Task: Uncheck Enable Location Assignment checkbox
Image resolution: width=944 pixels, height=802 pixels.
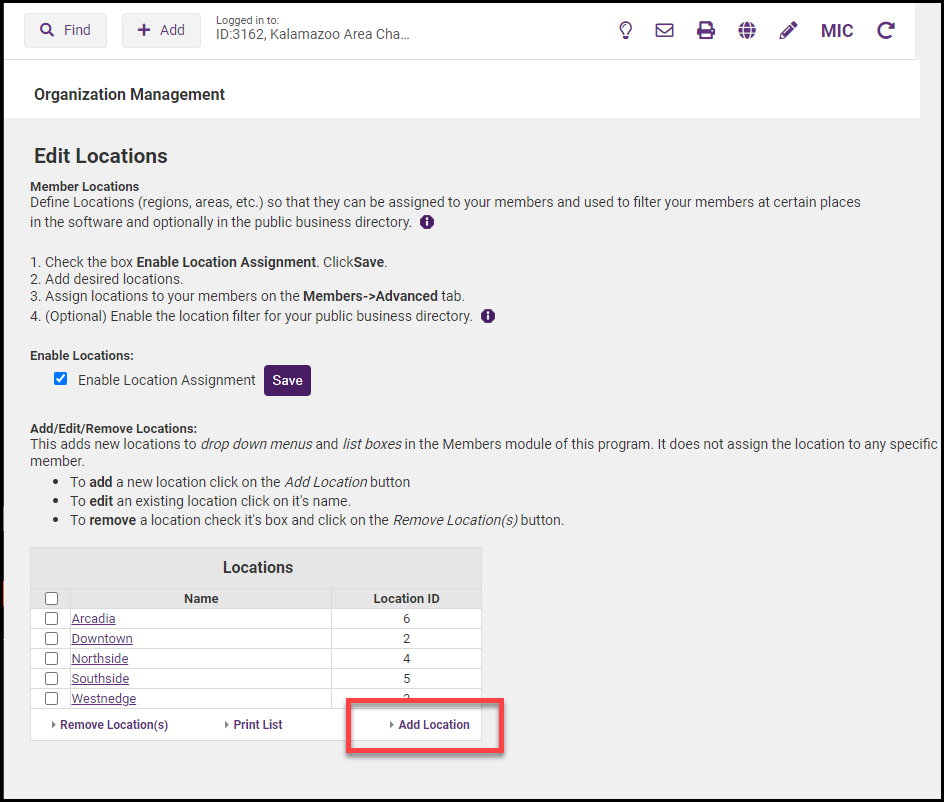Action: [61, 379]
